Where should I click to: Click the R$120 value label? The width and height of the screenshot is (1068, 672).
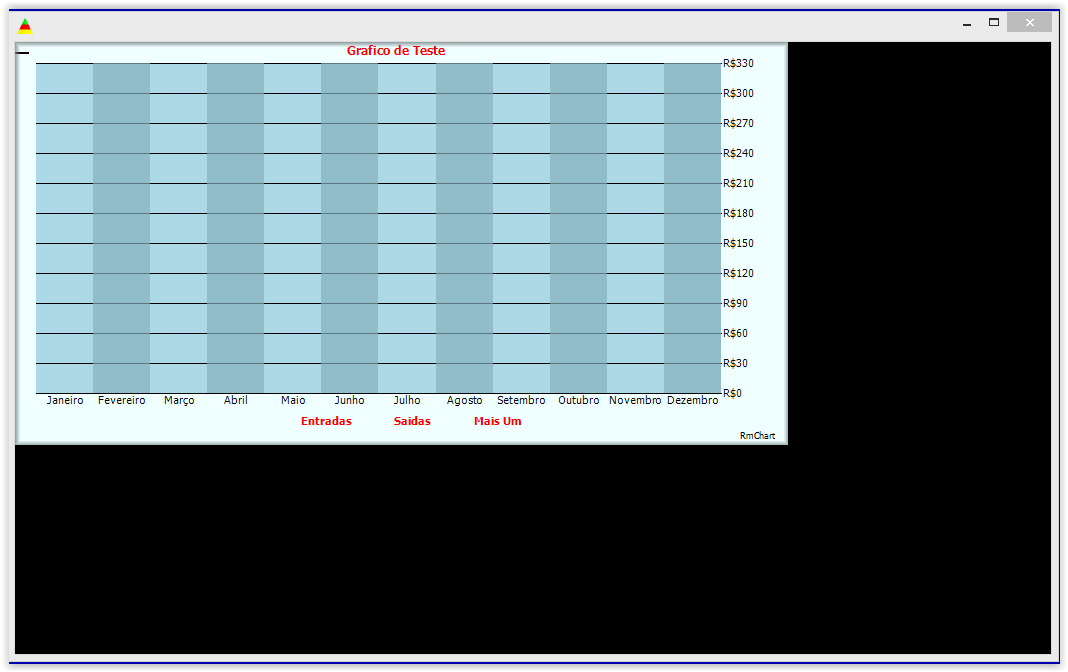click(738, 273)
